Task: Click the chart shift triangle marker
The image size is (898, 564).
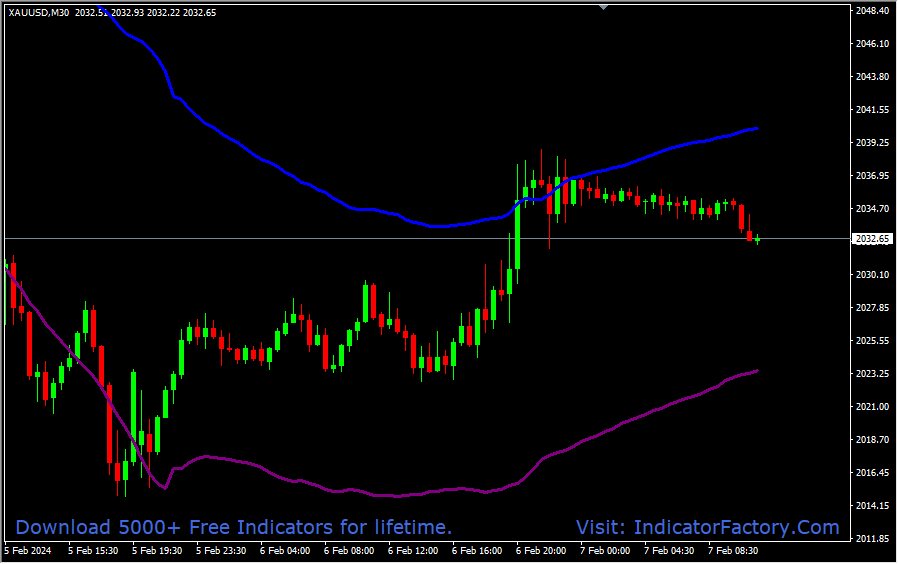Action: pos(604,7)
